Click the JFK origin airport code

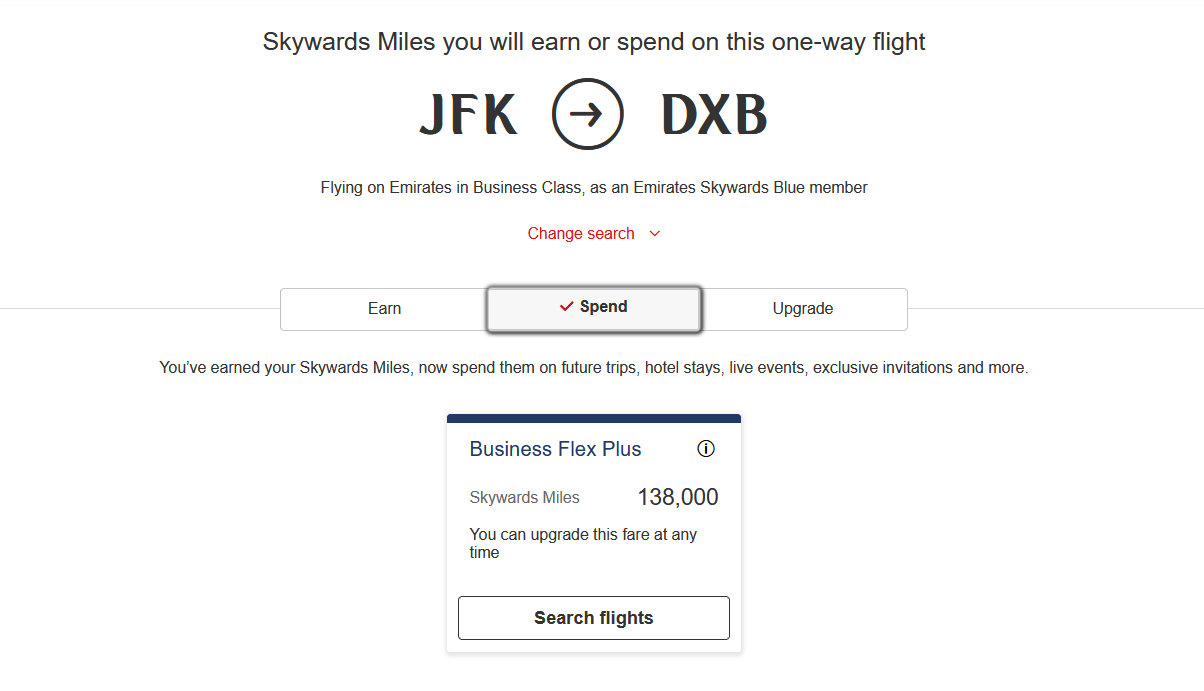point(468,116)
